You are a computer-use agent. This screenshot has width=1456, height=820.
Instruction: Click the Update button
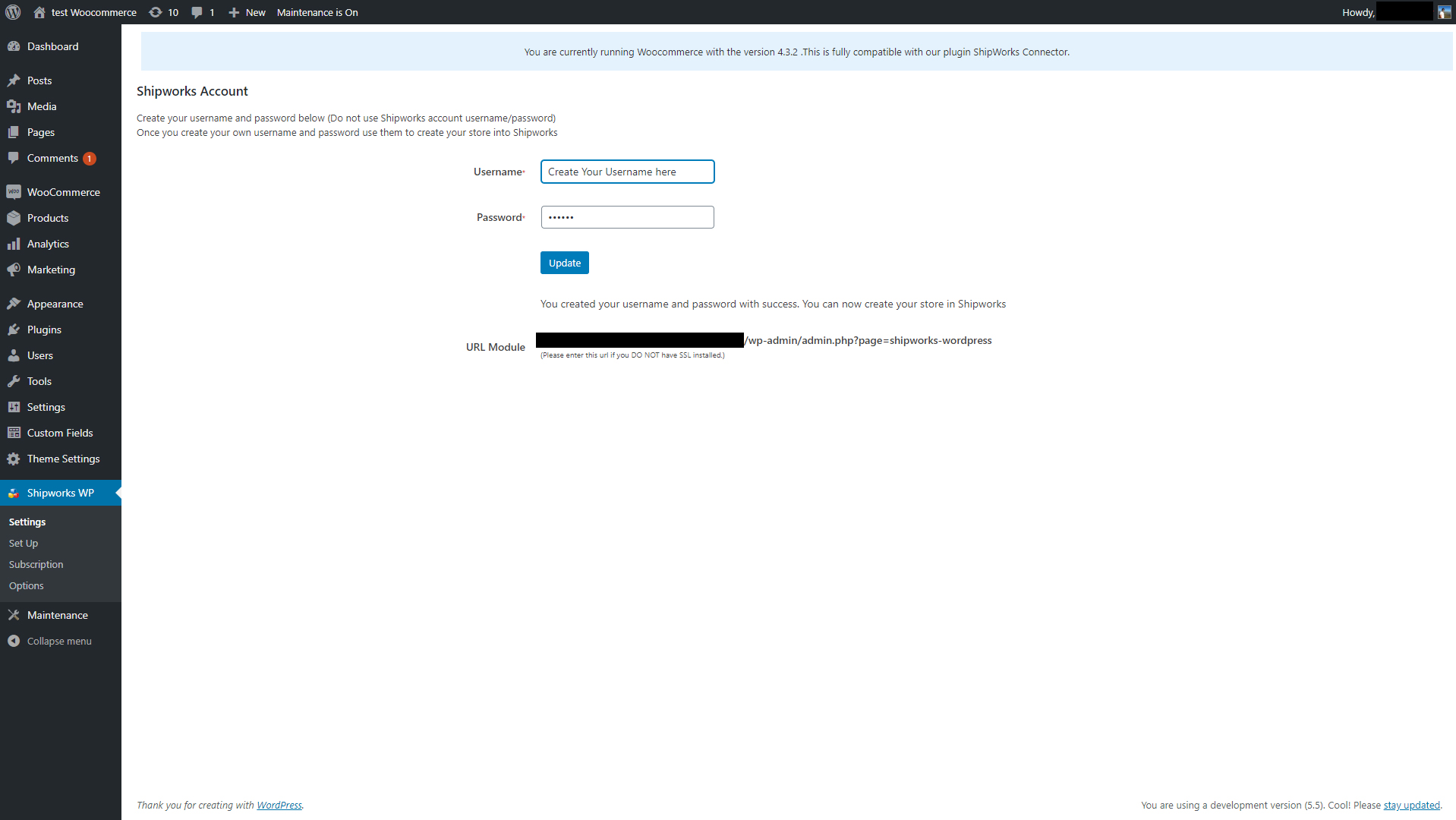click(565, 263)
